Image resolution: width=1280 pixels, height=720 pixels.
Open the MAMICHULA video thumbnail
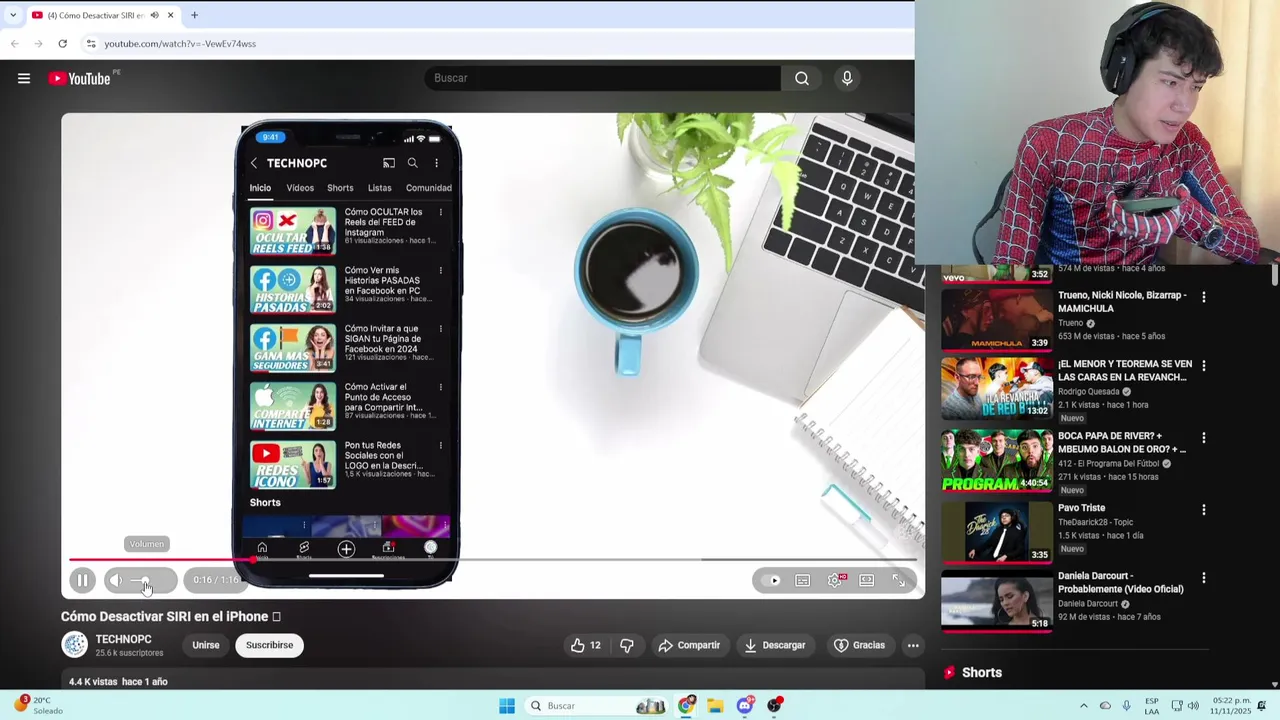997,319
